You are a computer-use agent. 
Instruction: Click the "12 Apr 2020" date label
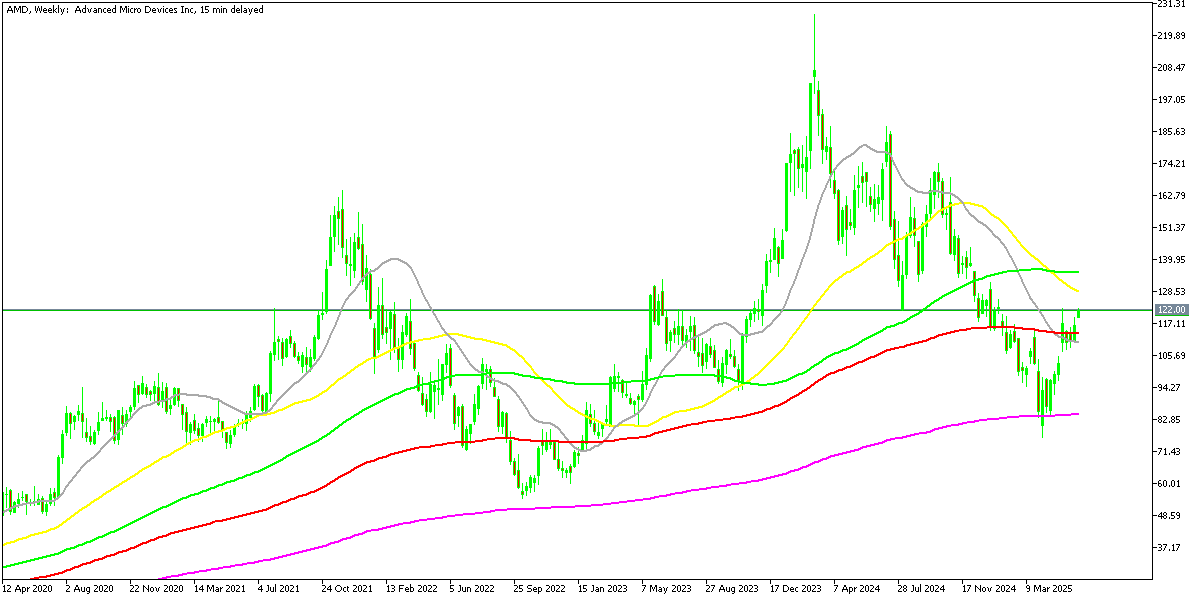click(30, 590)
